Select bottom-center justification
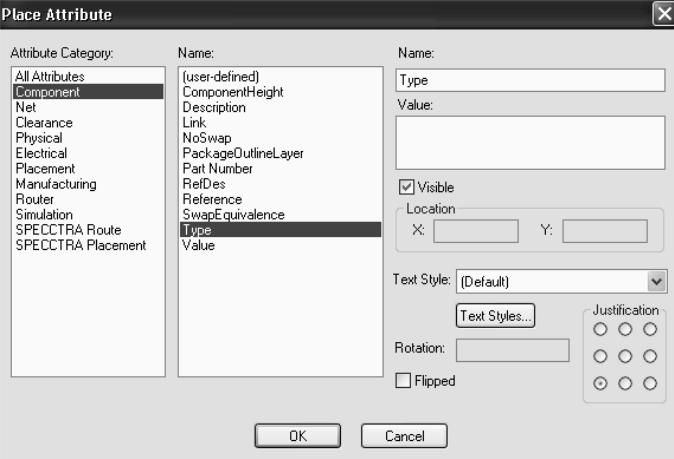Image resolution: width=674 pixels, height=459 pixels. (625, 383)
